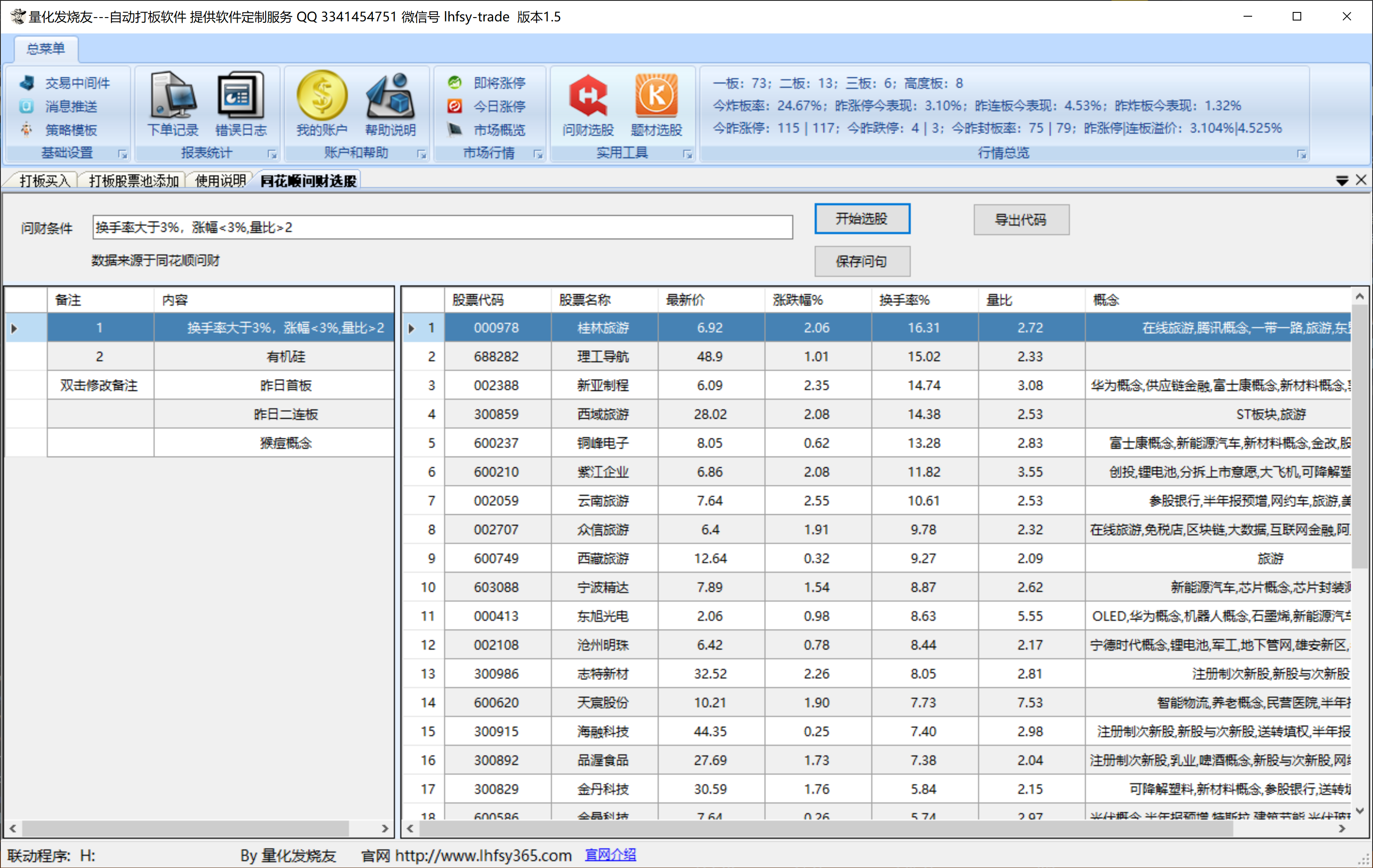Close the current tab page

[x=1361, y=180]
